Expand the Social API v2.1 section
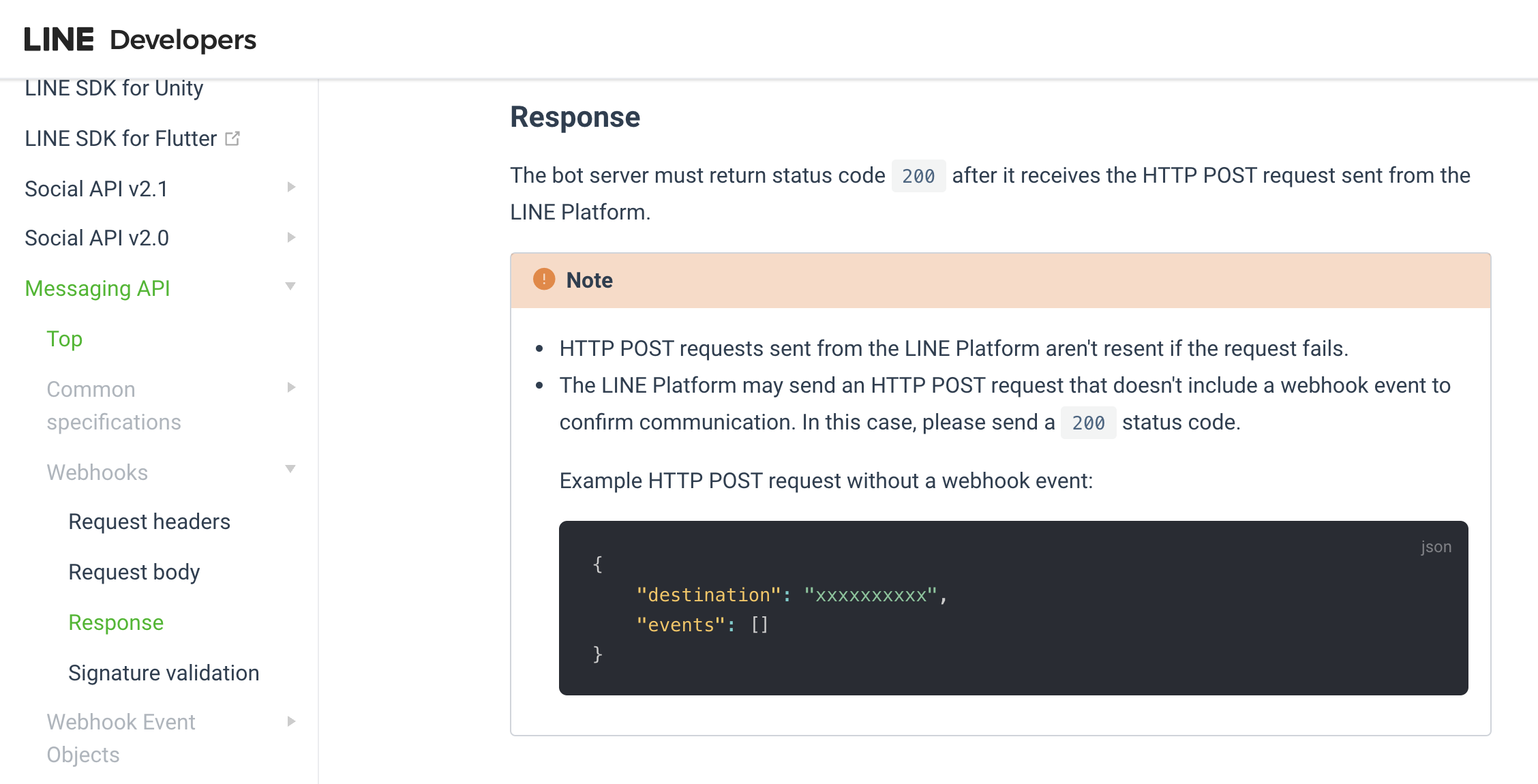 [x=291, y=187]
